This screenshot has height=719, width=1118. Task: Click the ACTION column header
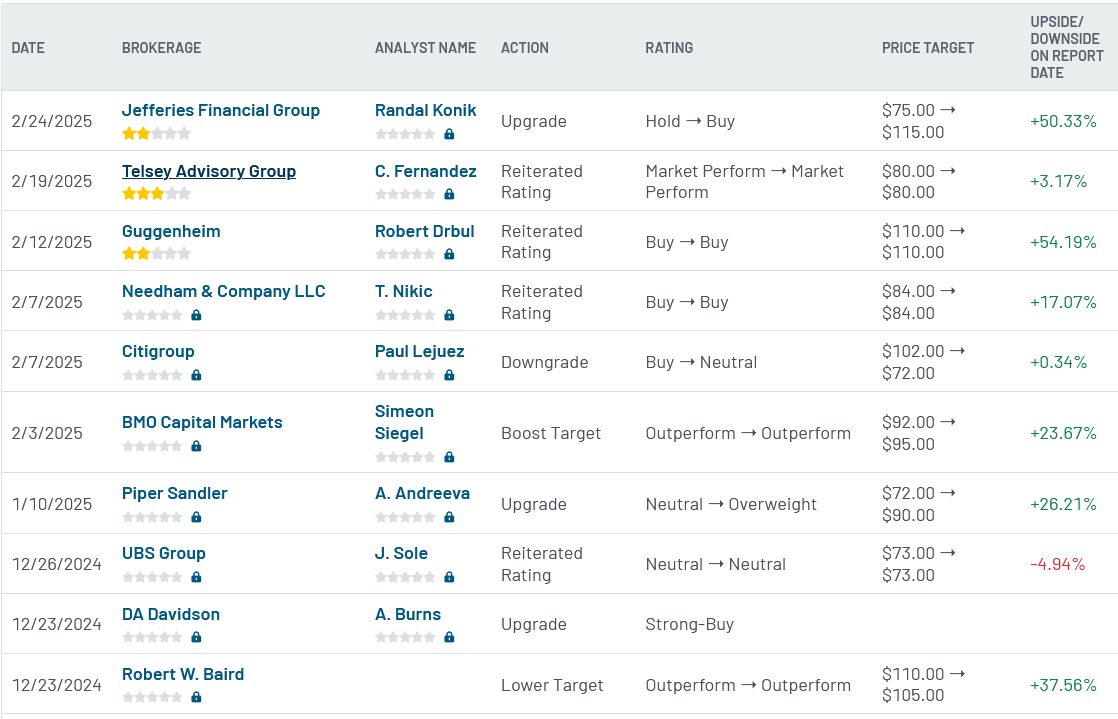tap(525, 48)
